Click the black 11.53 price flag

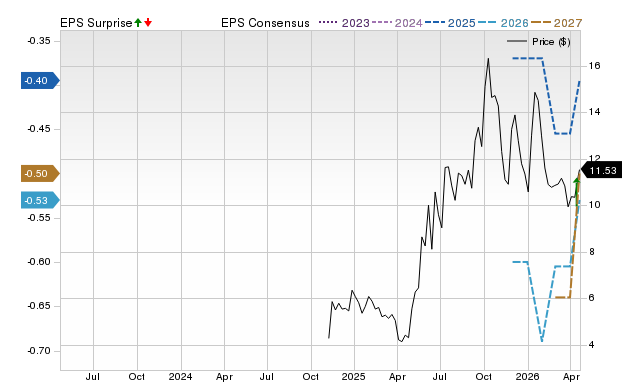tap(601, 170)
